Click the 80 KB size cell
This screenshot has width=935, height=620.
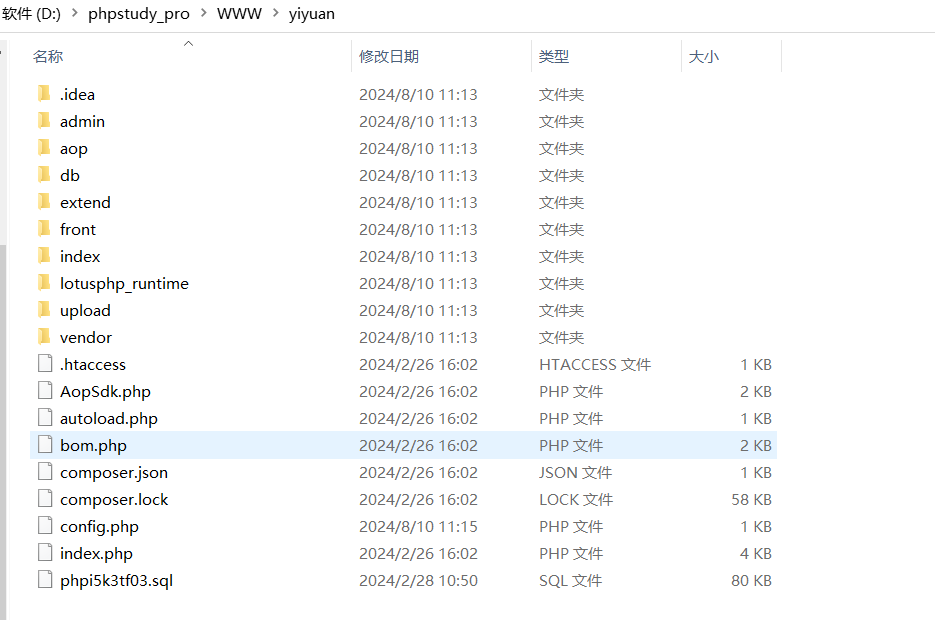[x=751, y=581]
